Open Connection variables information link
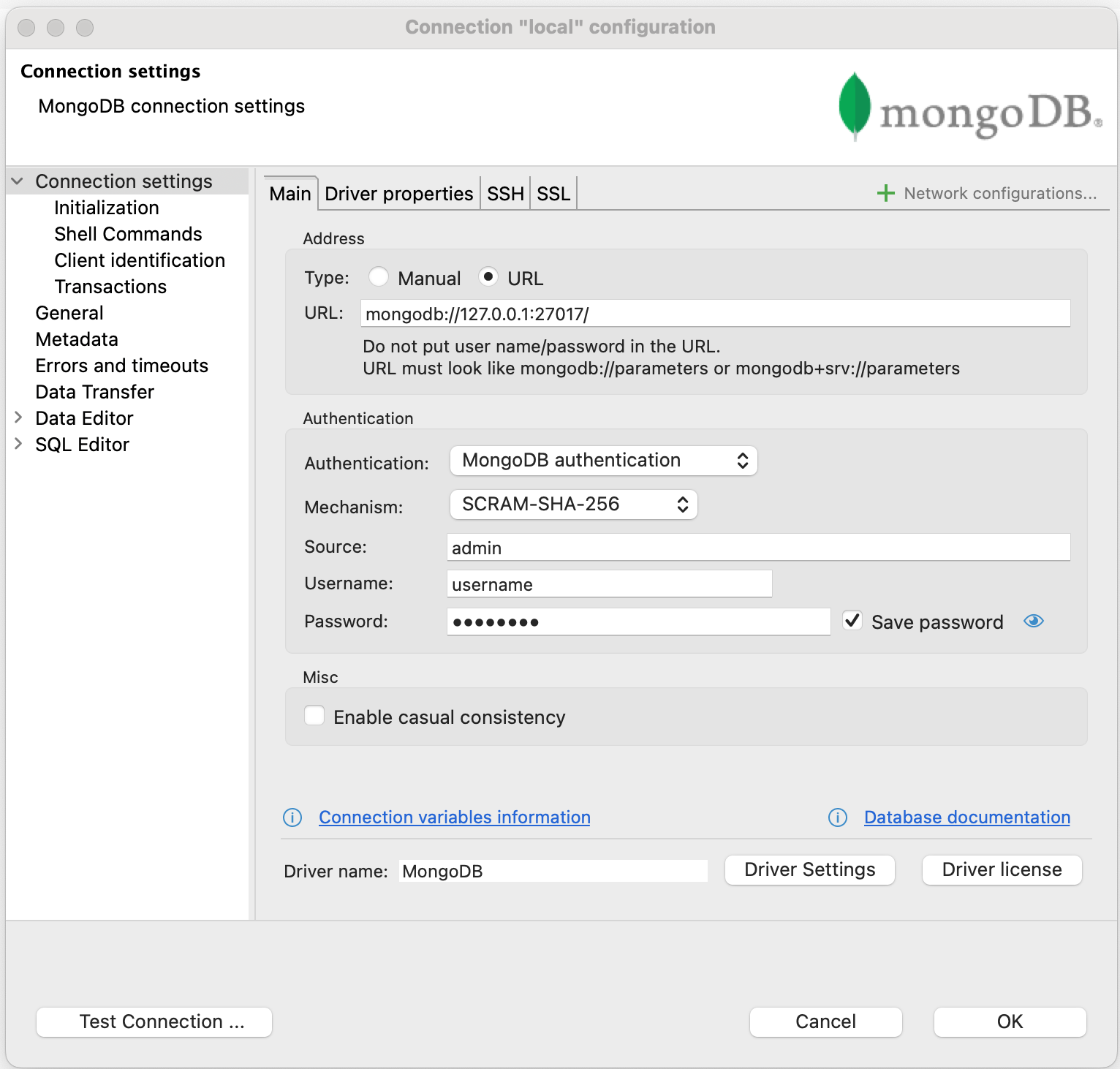This screenshot has width=1120, height=1069. tap(453, 817)
